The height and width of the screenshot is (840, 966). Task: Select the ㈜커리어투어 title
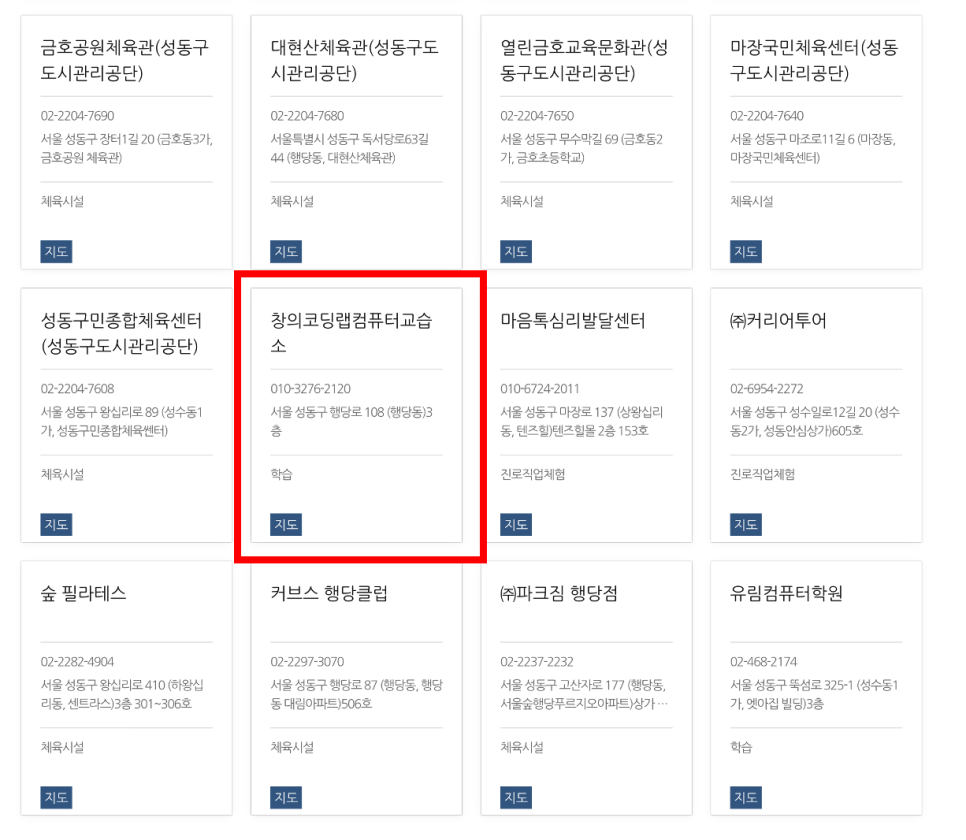click(778, 320)
